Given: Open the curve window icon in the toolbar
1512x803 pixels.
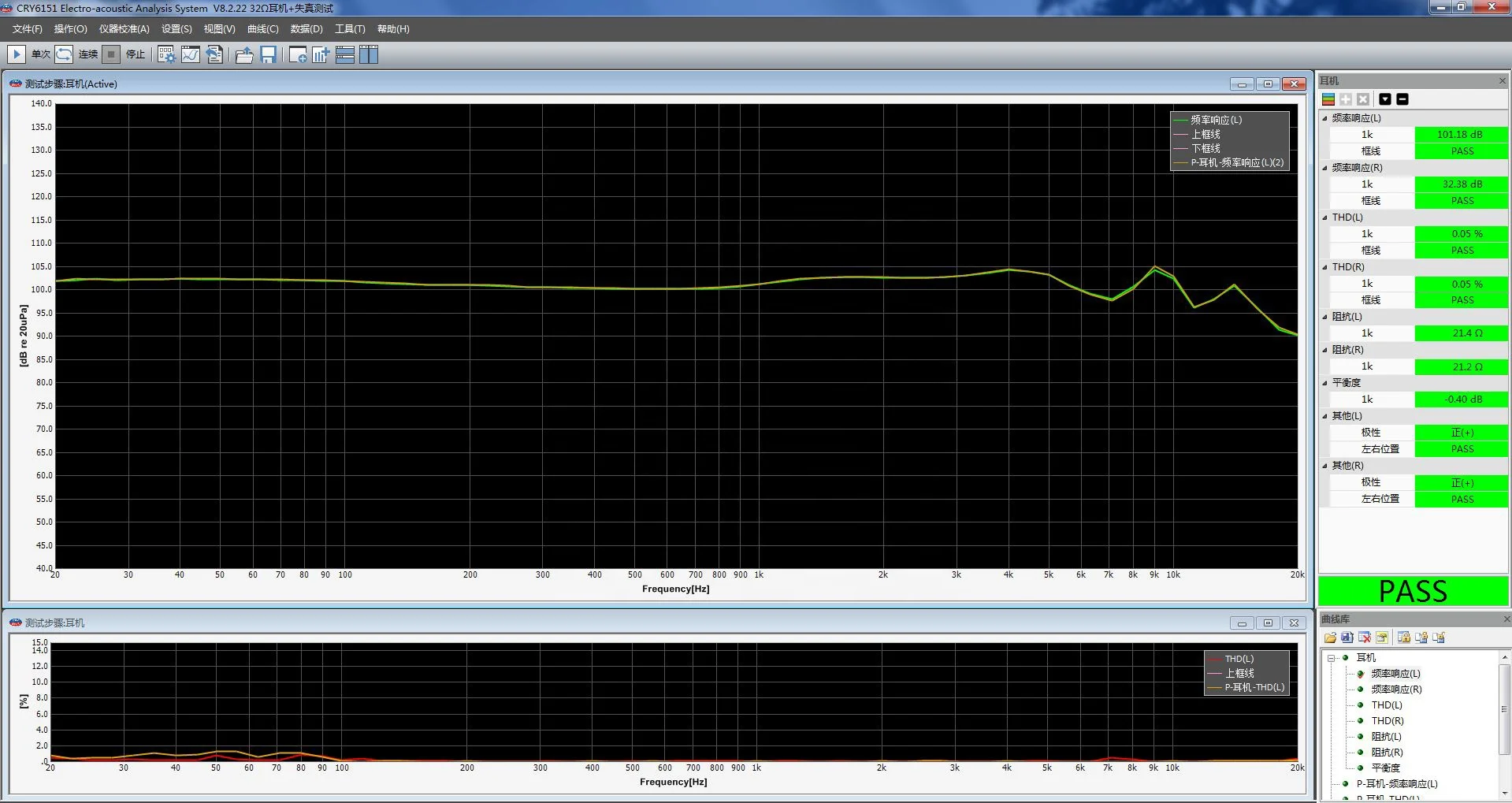Looking at the screenshot, I should pyautogui.click(x=191, y=54).
